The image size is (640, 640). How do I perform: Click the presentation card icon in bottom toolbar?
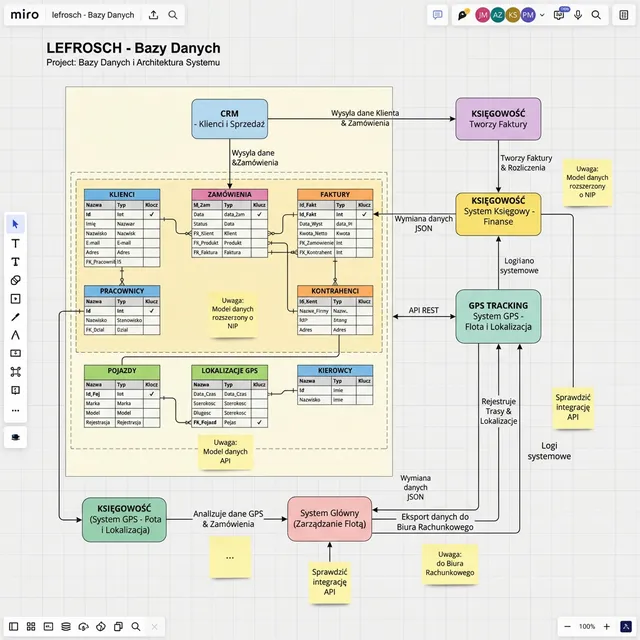pos(49,626)
